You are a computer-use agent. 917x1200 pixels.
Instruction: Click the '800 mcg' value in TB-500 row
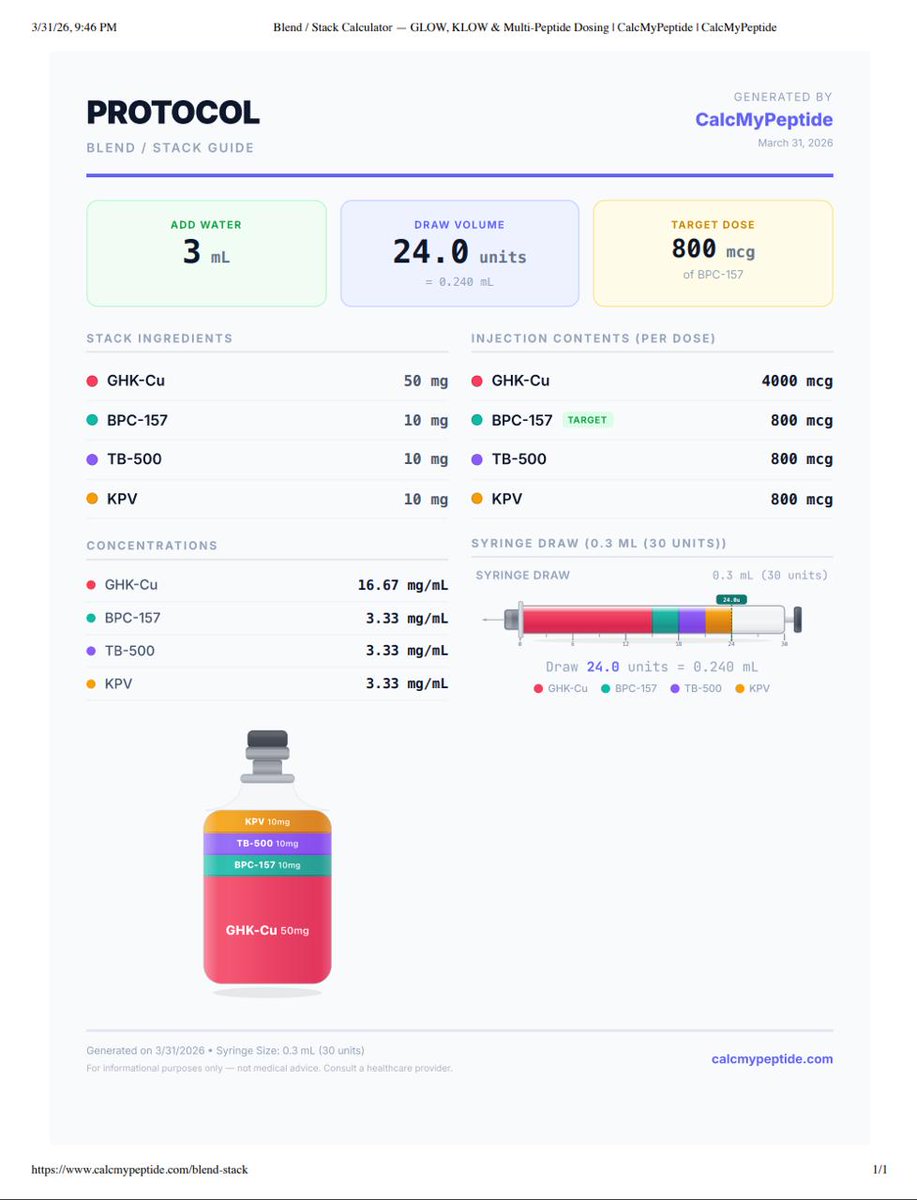(x=801, y=460)
